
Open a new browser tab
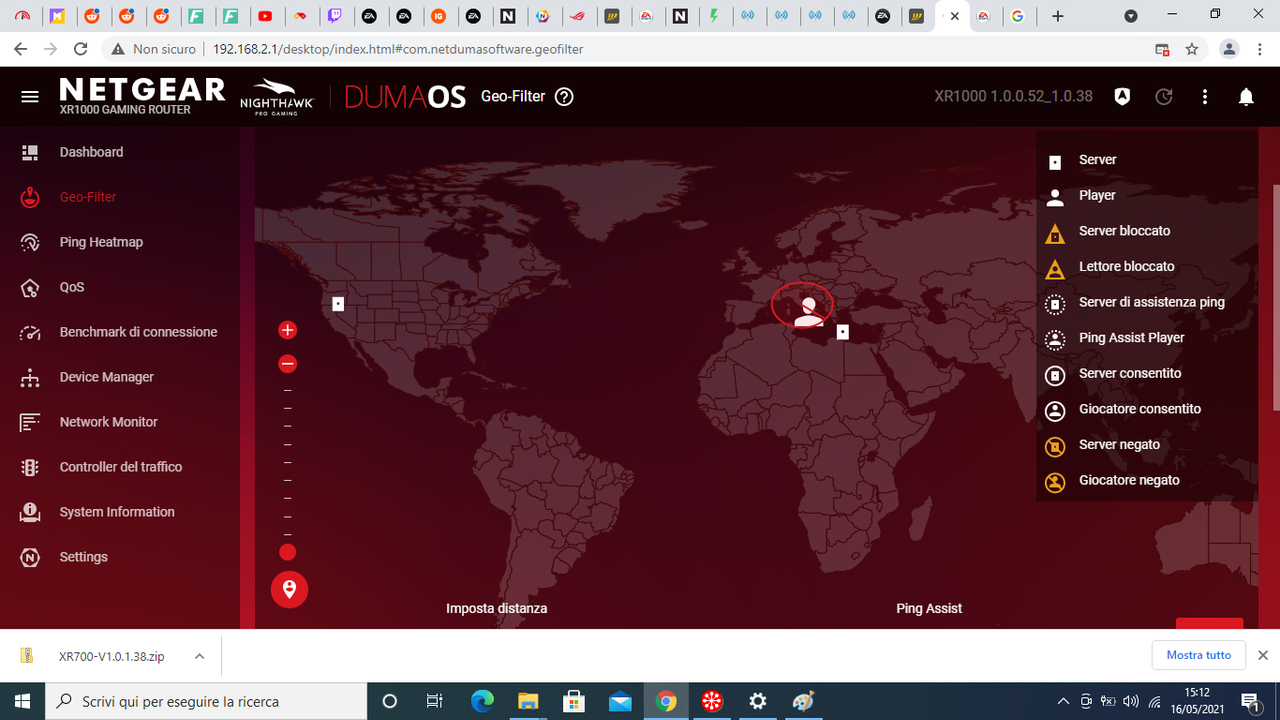(1057, 16)
